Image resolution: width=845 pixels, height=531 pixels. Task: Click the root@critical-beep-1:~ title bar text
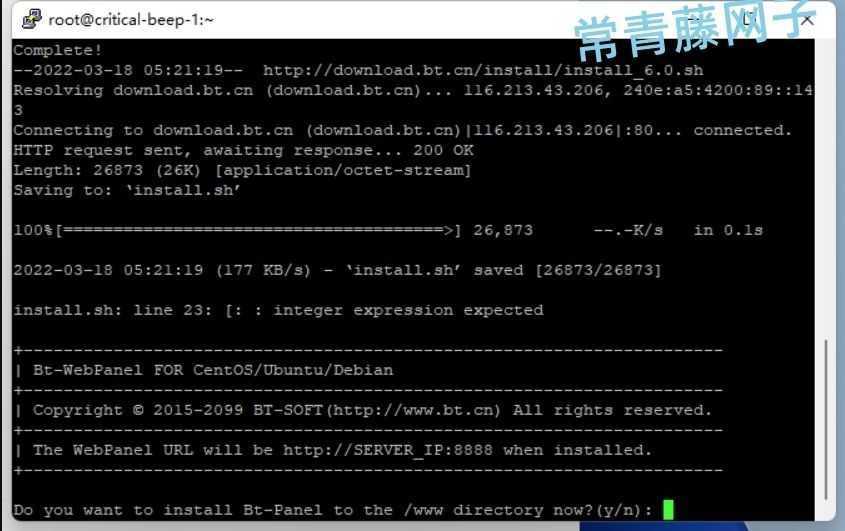tap(131, 20)
